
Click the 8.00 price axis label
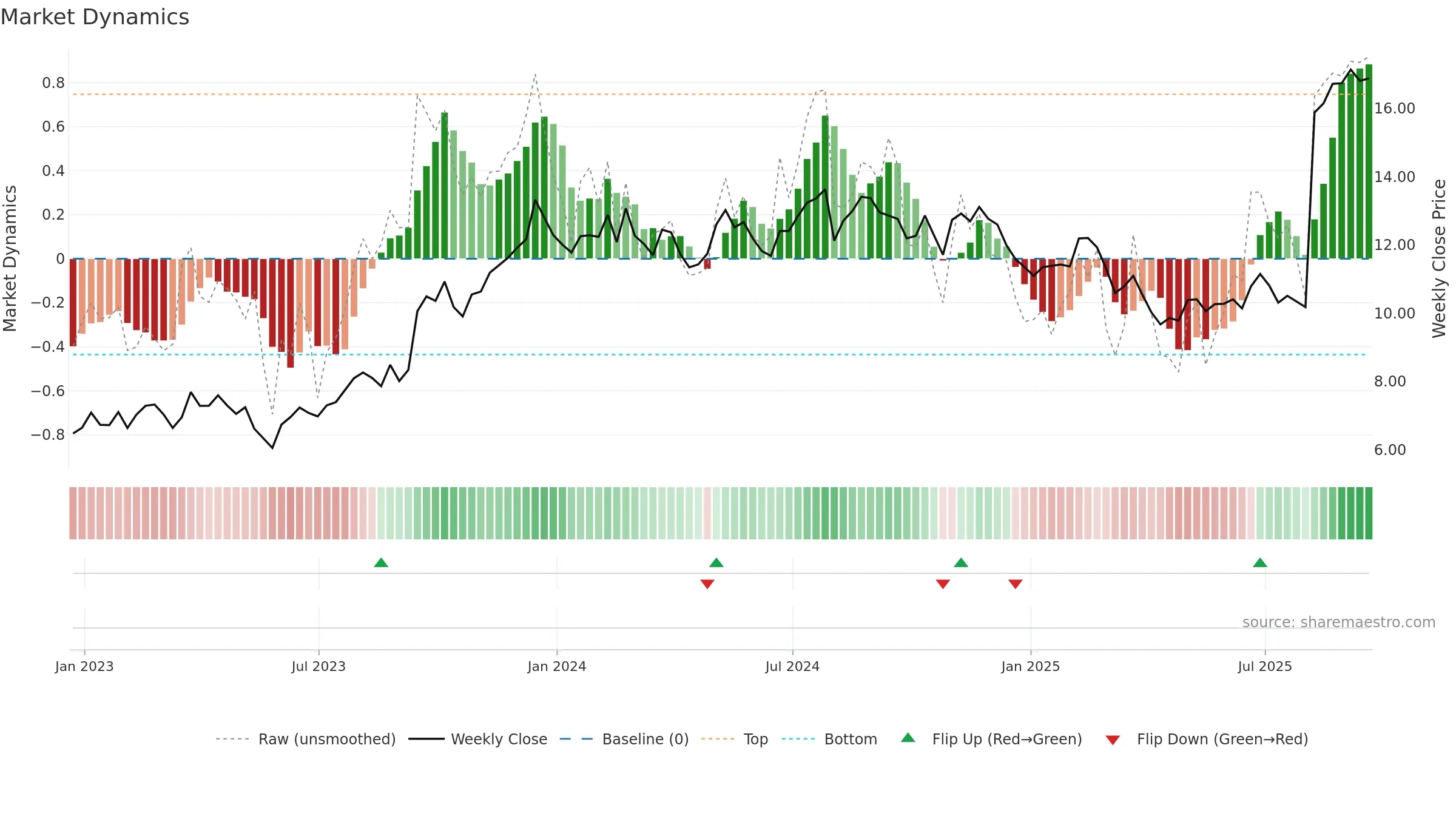point(1390,382)
